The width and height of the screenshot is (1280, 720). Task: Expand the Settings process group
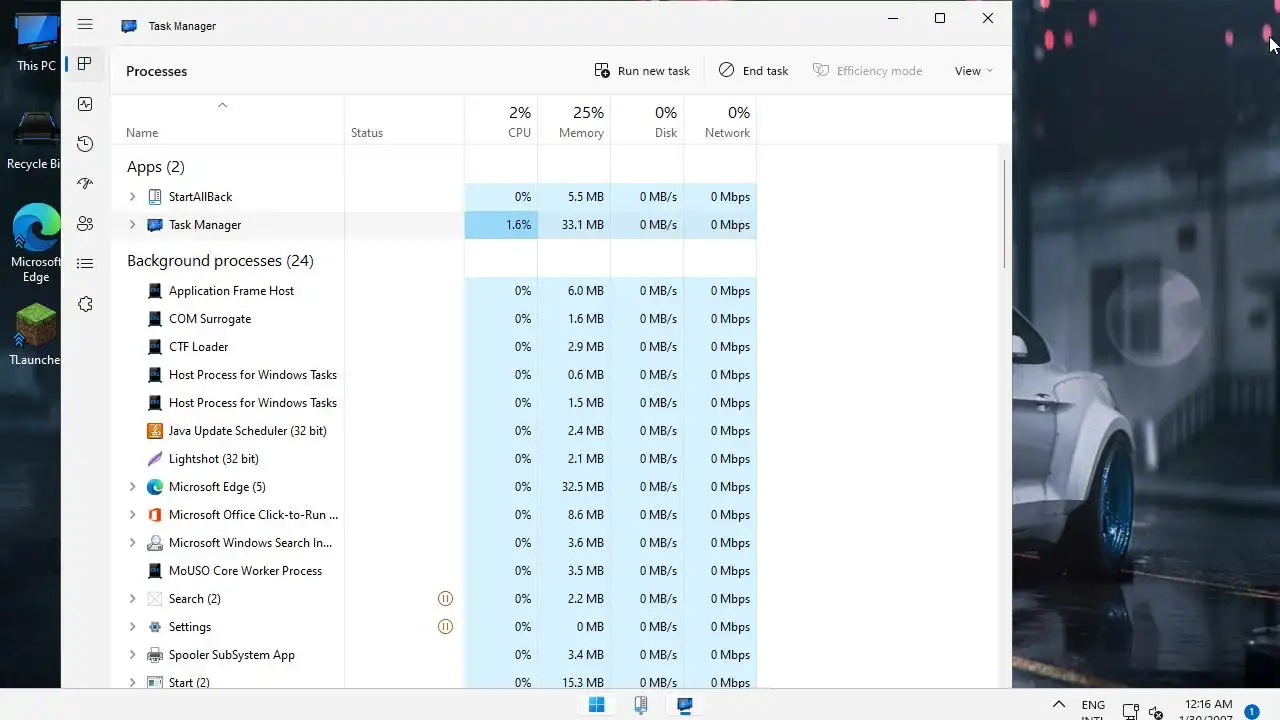[132, 627]
